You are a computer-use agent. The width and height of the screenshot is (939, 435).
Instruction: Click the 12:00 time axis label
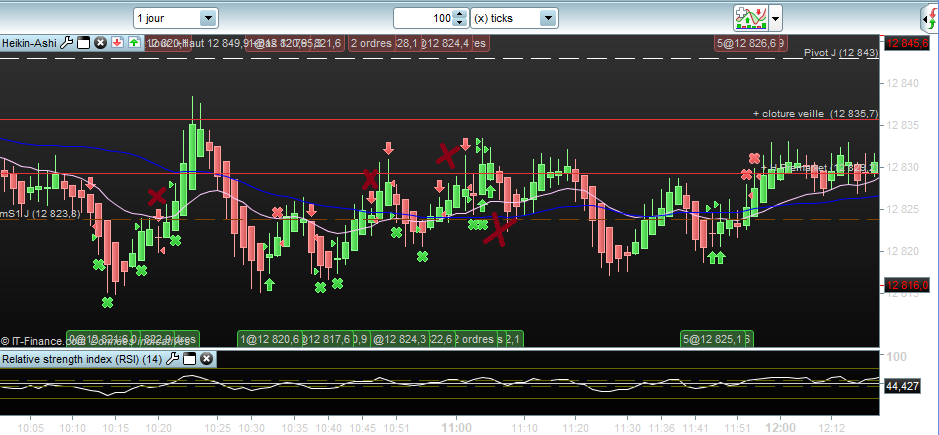click(x=781, y=428)
